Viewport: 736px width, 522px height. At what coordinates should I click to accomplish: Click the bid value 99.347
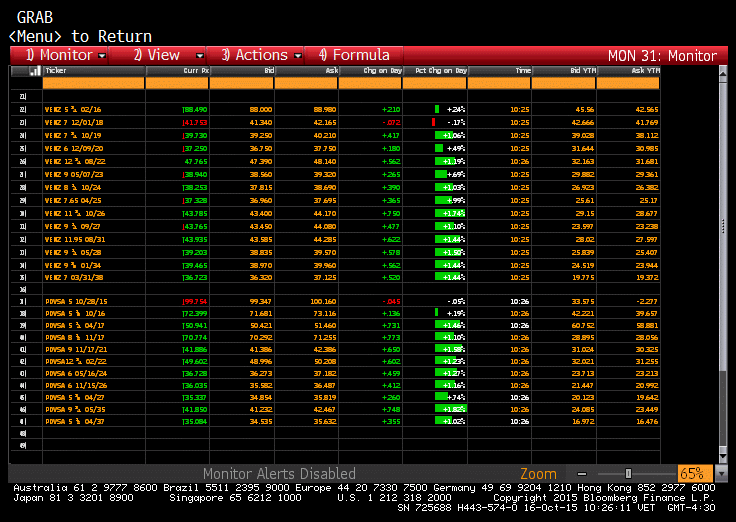coord(261,301)
